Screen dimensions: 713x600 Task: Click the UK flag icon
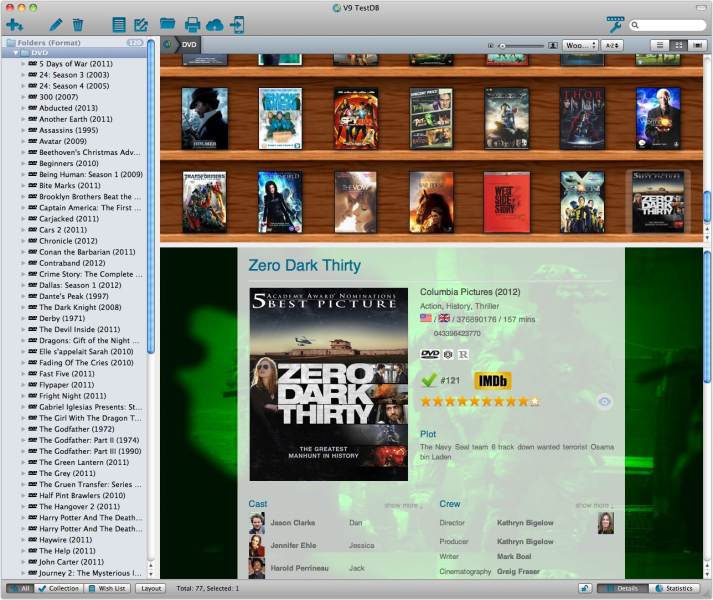[x=444, y=318]
